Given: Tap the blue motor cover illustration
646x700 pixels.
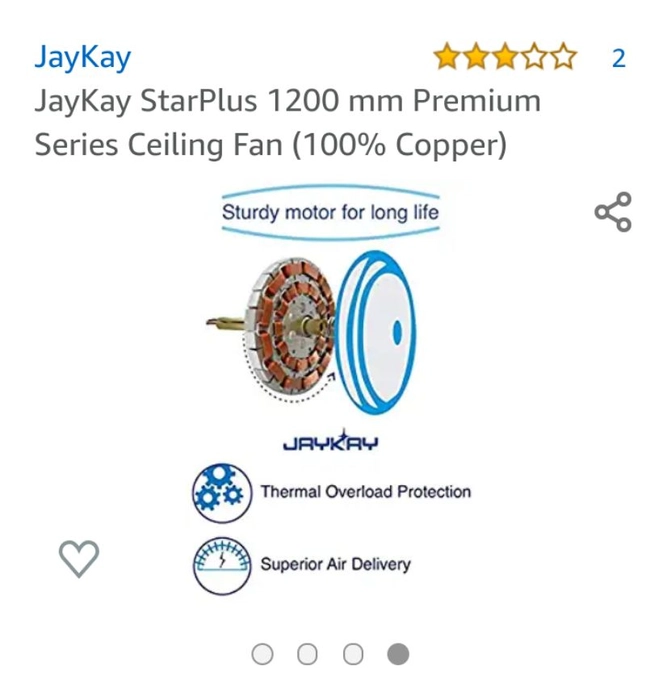Looking at the screenshot, I should 375,333.
